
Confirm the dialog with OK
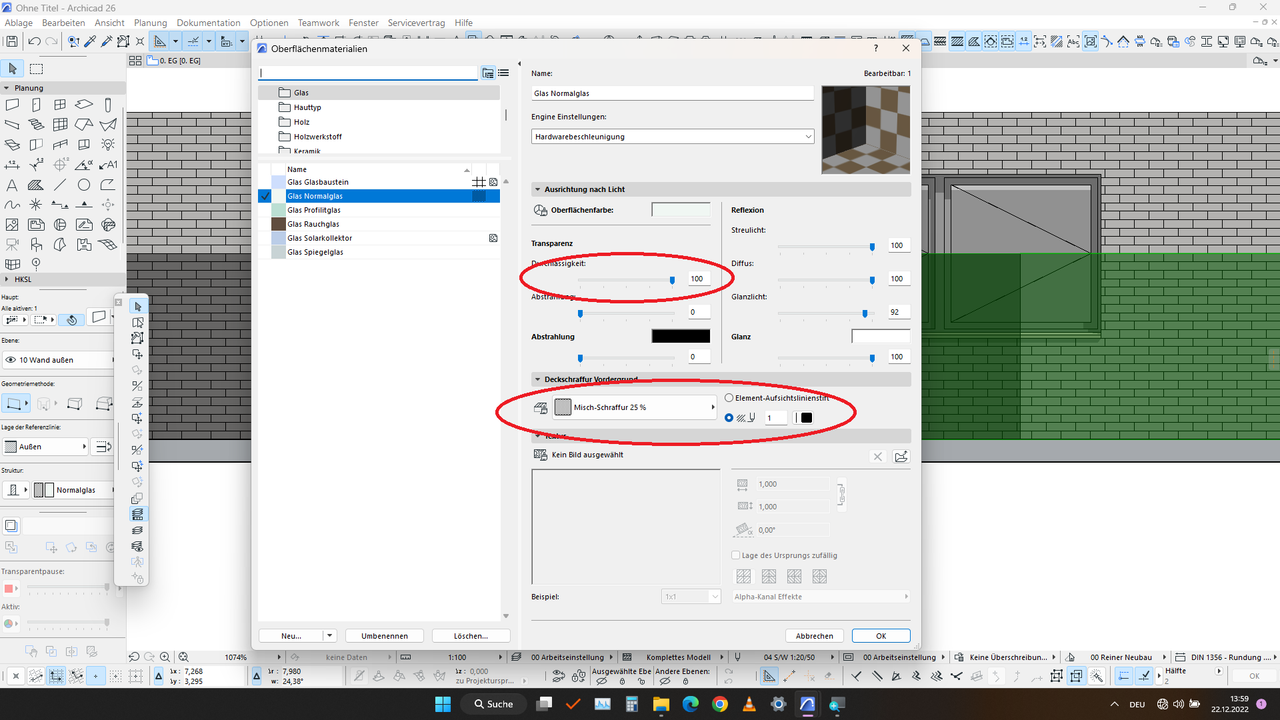[x=880, y=635]
